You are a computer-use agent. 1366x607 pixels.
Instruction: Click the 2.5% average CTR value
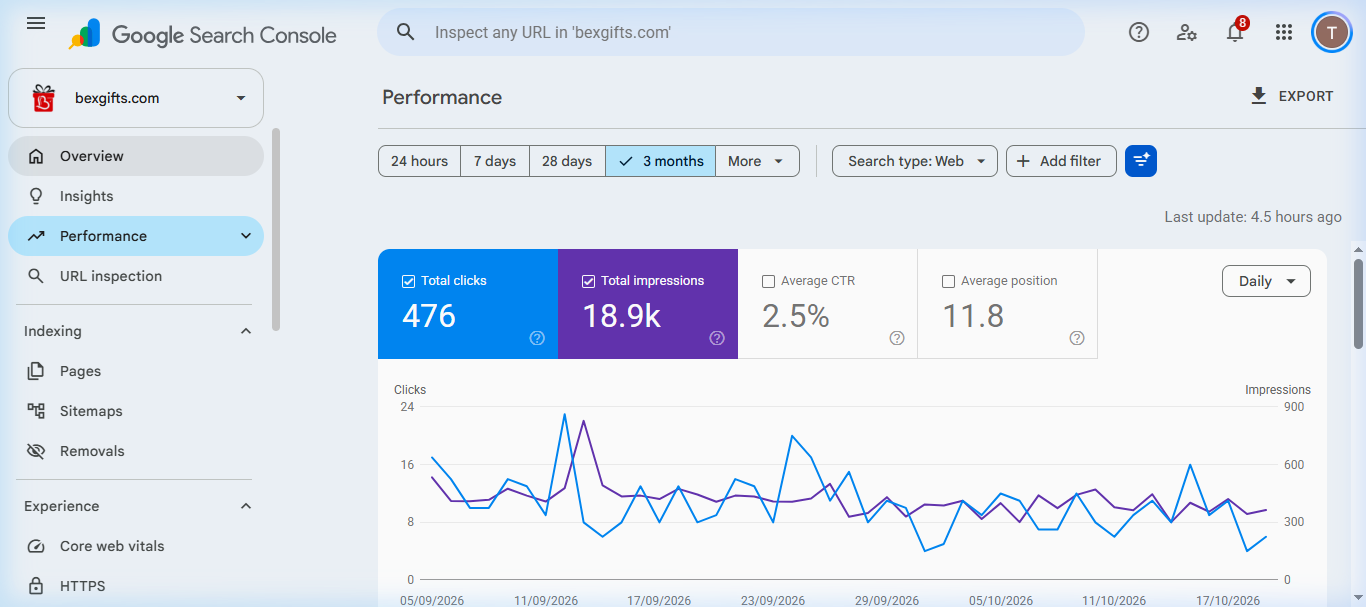coord(796,316)
